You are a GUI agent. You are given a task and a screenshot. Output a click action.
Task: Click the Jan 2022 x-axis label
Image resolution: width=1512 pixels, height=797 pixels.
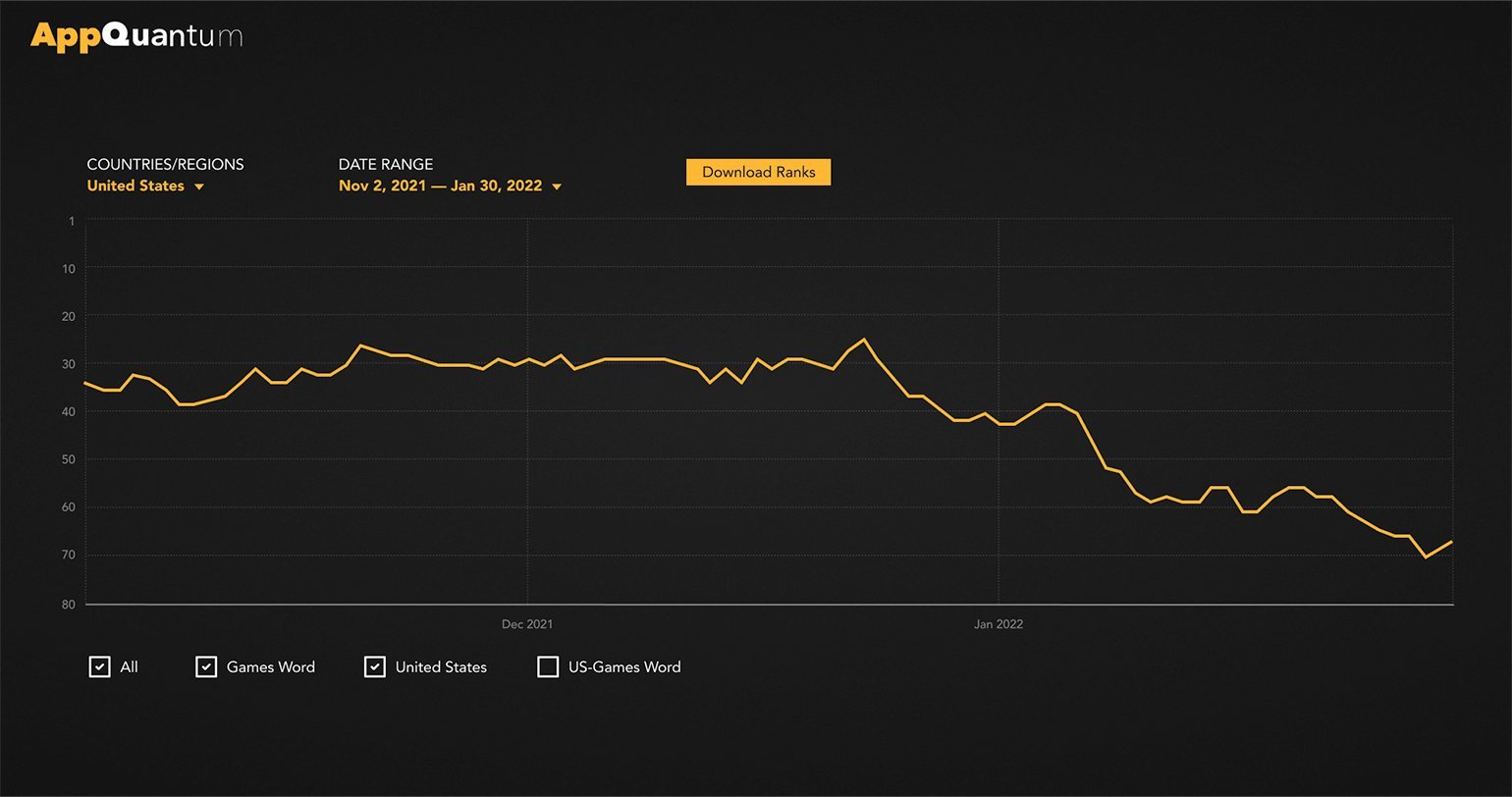[999, 624]
